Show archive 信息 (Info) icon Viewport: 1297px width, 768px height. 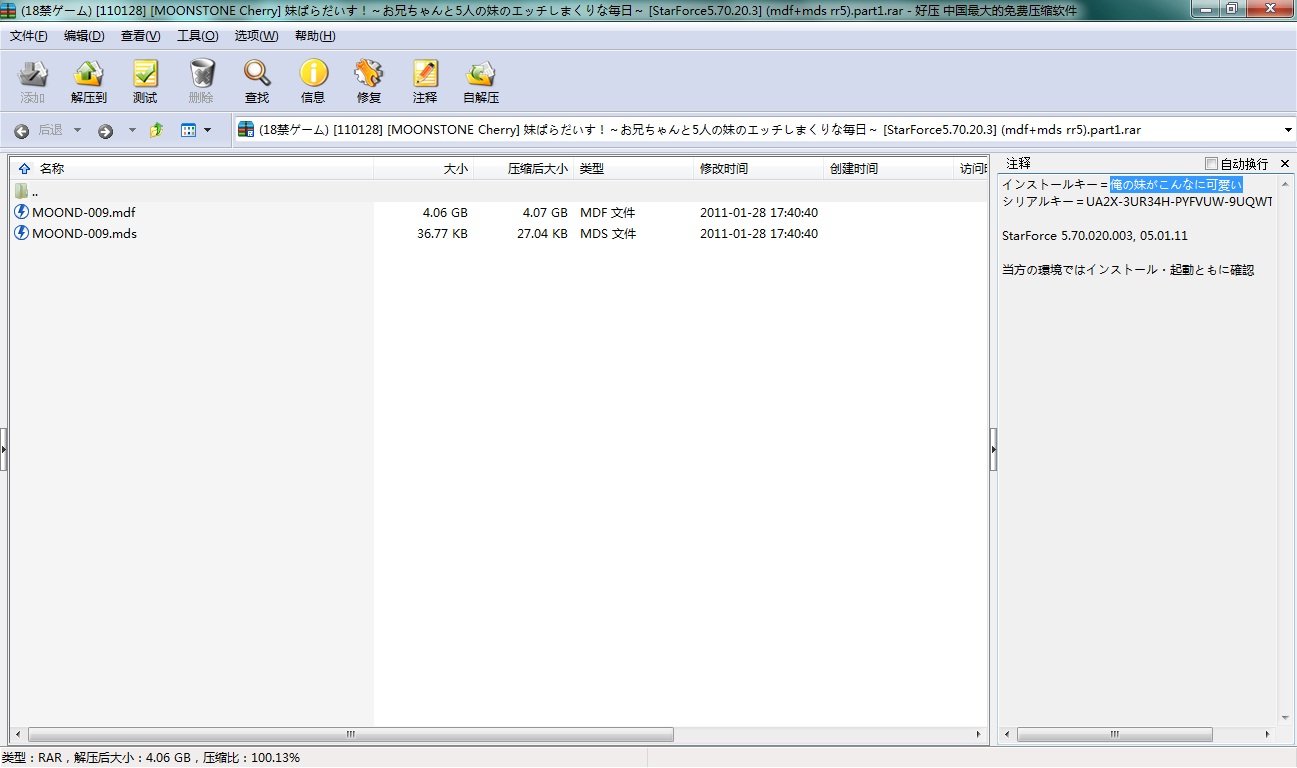click(313, 81)
